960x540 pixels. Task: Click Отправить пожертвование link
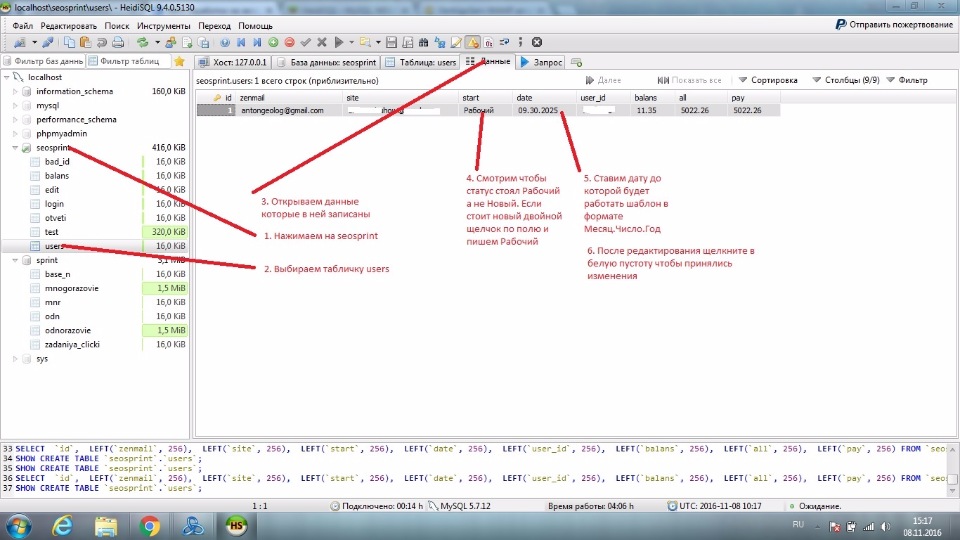[894, 24]
